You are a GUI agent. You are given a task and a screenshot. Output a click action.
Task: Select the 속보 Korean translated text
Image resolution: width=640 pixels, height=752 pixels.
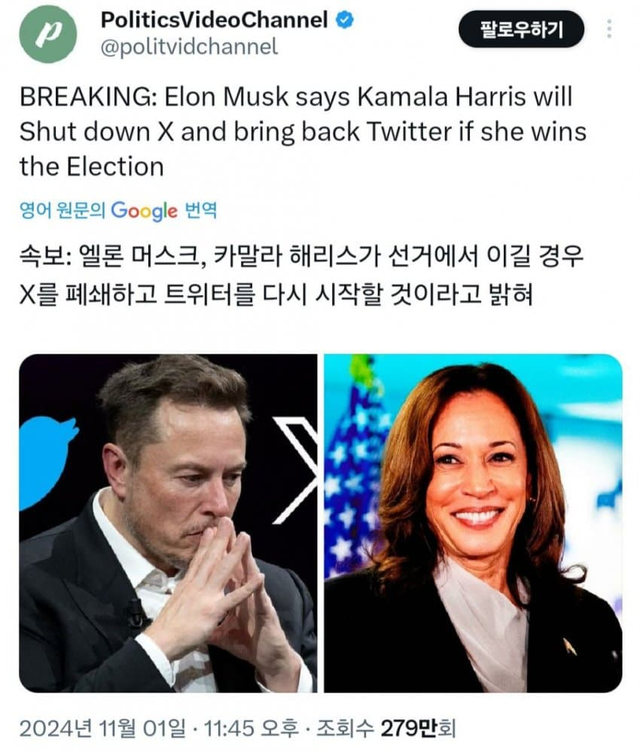pos(301,275)
